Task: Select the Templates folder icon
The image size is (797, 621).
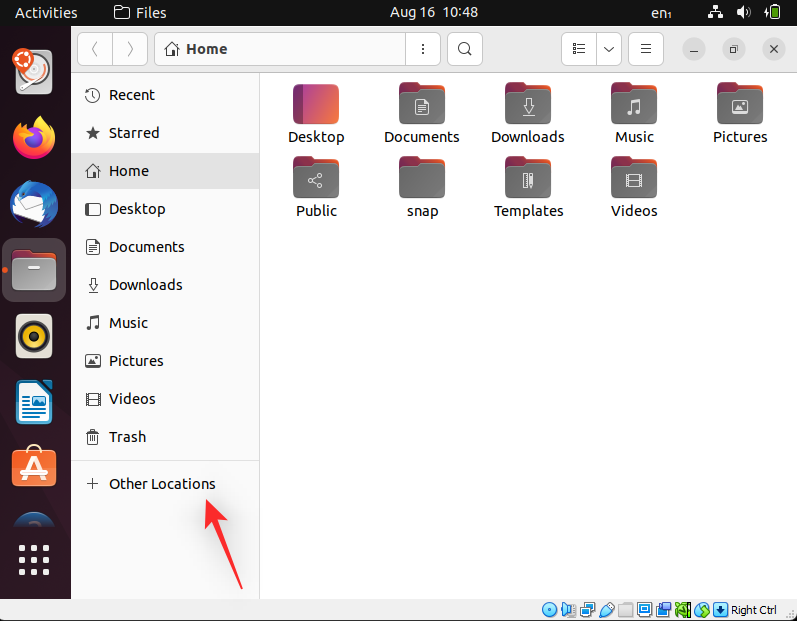Action: click(528, 177)
